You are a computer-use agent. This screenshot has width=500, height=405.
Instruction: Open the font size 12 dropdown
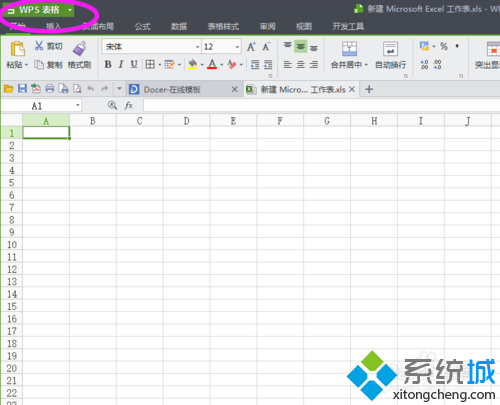point(237,47)
